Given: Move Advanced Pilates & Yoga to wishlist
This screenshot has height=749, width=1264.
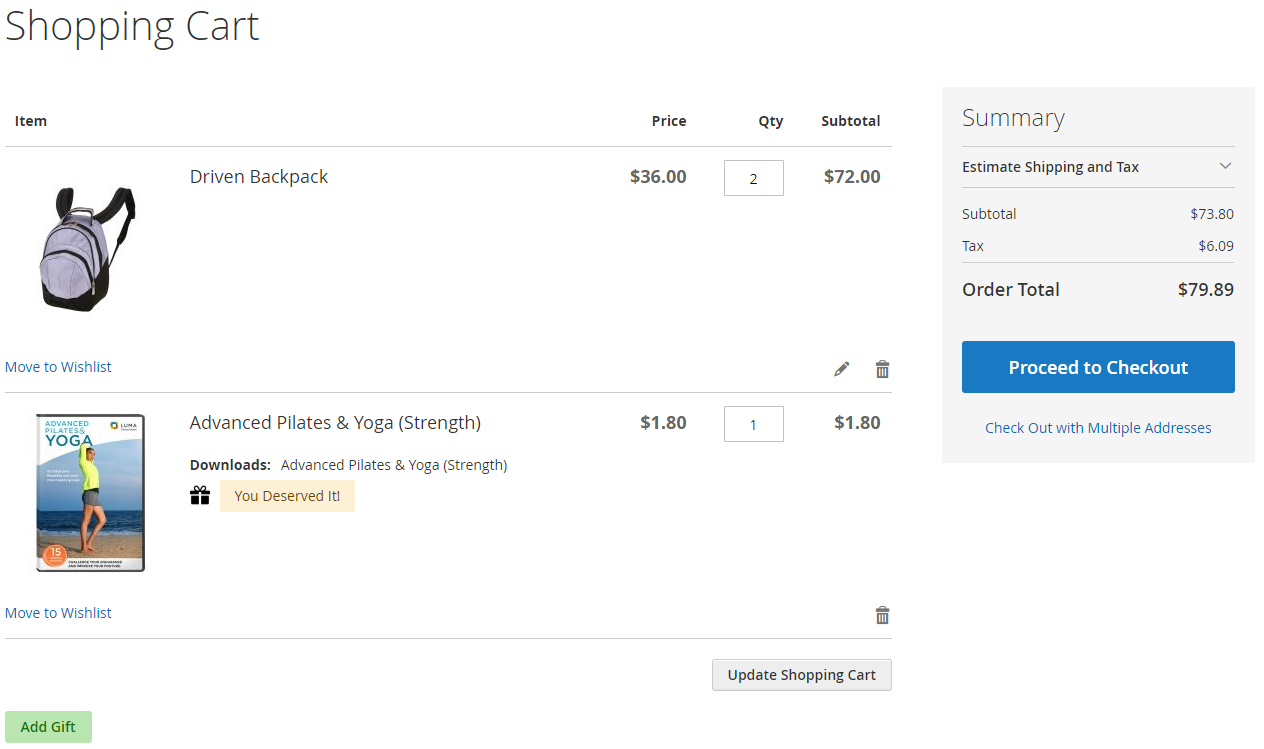Looking at the screenshot, I should [x=58, y=613].
